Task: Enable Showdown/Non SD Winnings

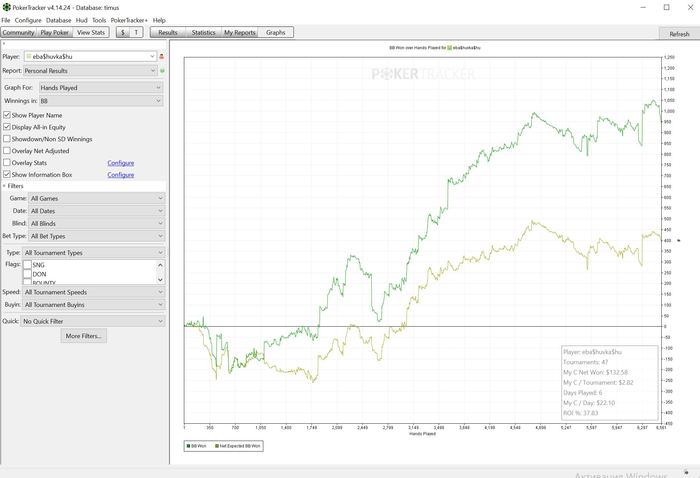Action: coord(7,139)
